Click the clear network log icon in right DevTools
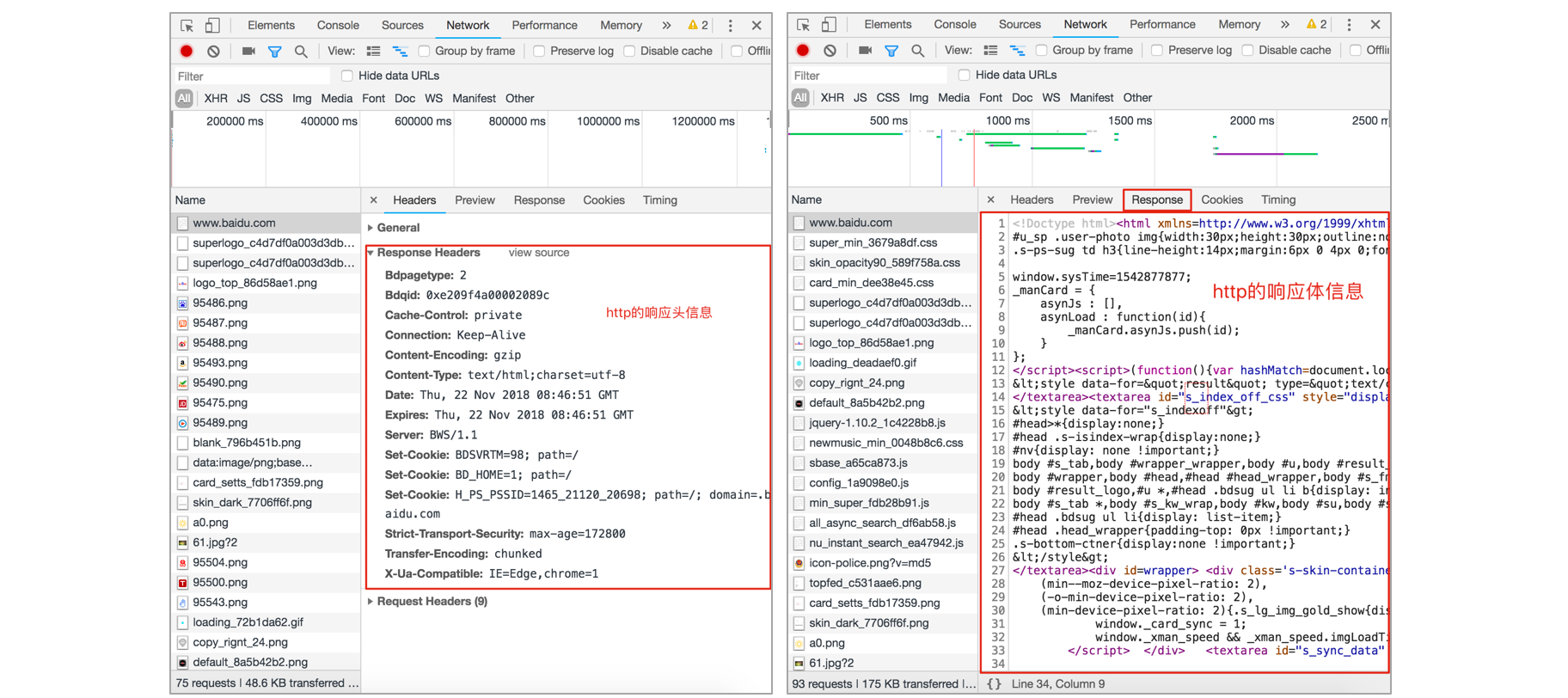Image resolution: width=1568 pixels, height=698 pixels. [830, 51]
